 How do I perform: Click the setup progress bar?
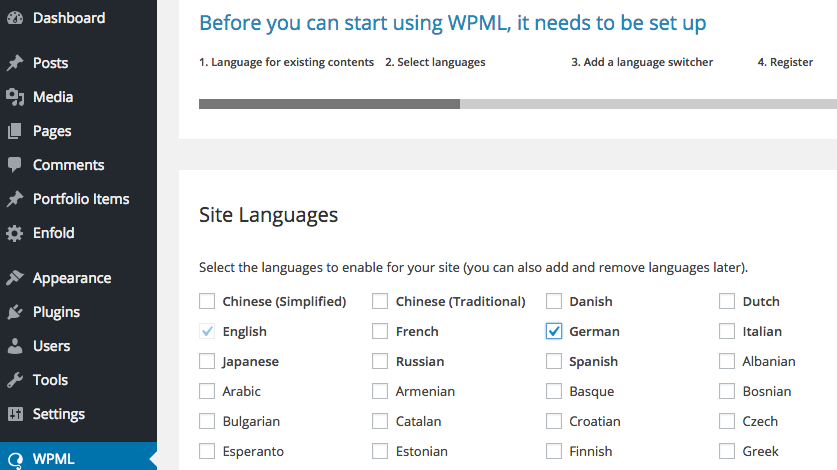(518, 104)
